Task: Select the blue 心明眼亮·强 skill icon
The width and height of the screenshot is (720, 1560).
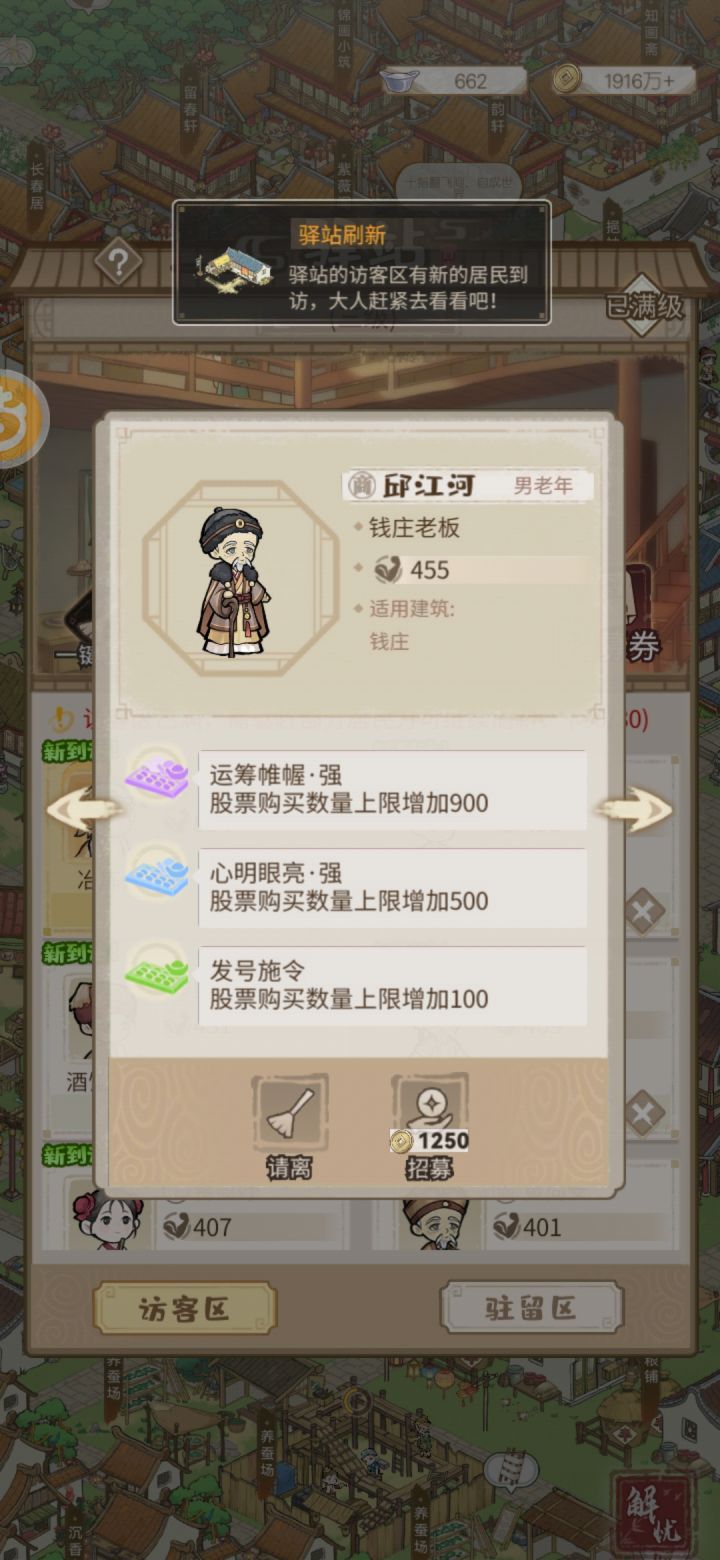Action: point(157,876)
